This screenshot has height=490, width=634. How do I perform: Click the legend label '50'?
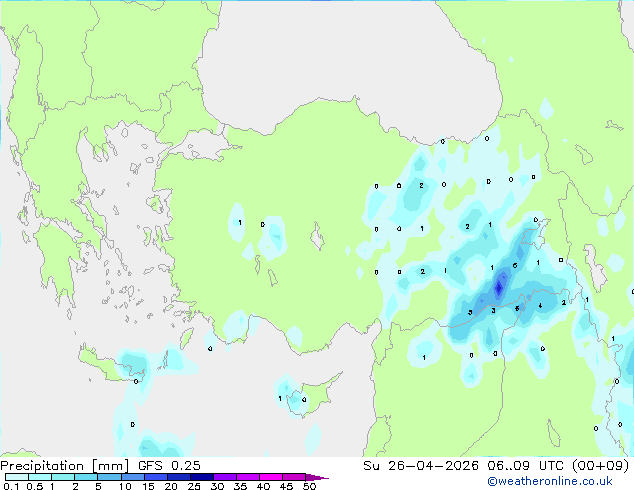[x=309, y=486]
